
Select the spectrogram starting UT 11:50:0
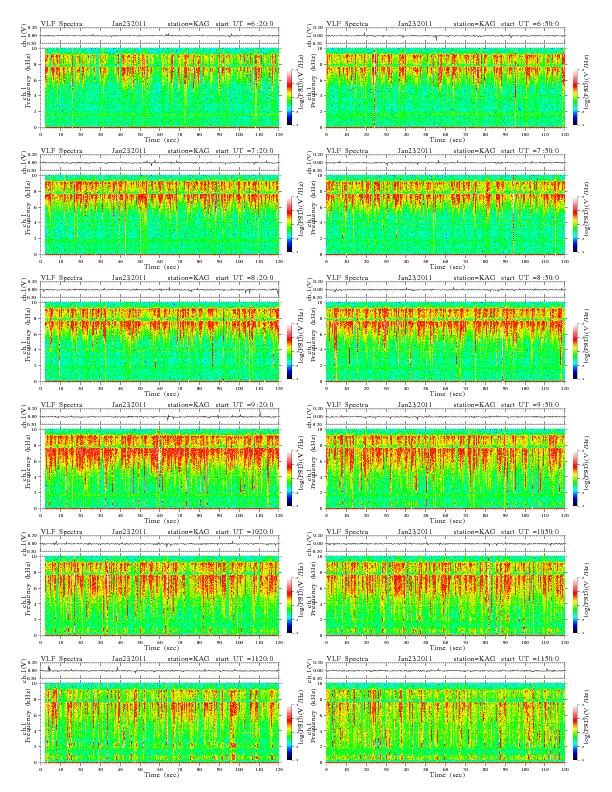tap(445, 723)
